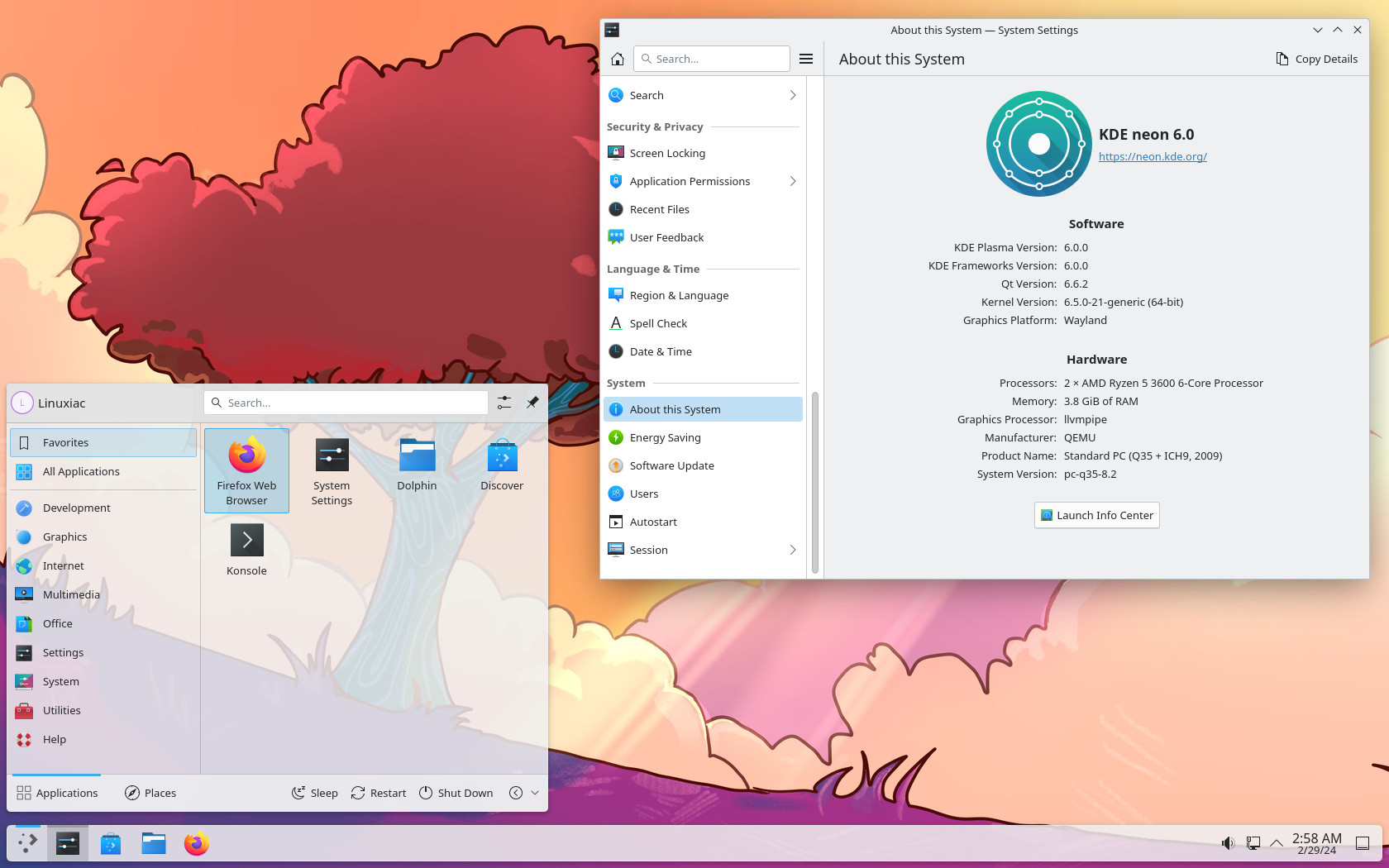Select the Multimedia category

click(x=103, y=594)
